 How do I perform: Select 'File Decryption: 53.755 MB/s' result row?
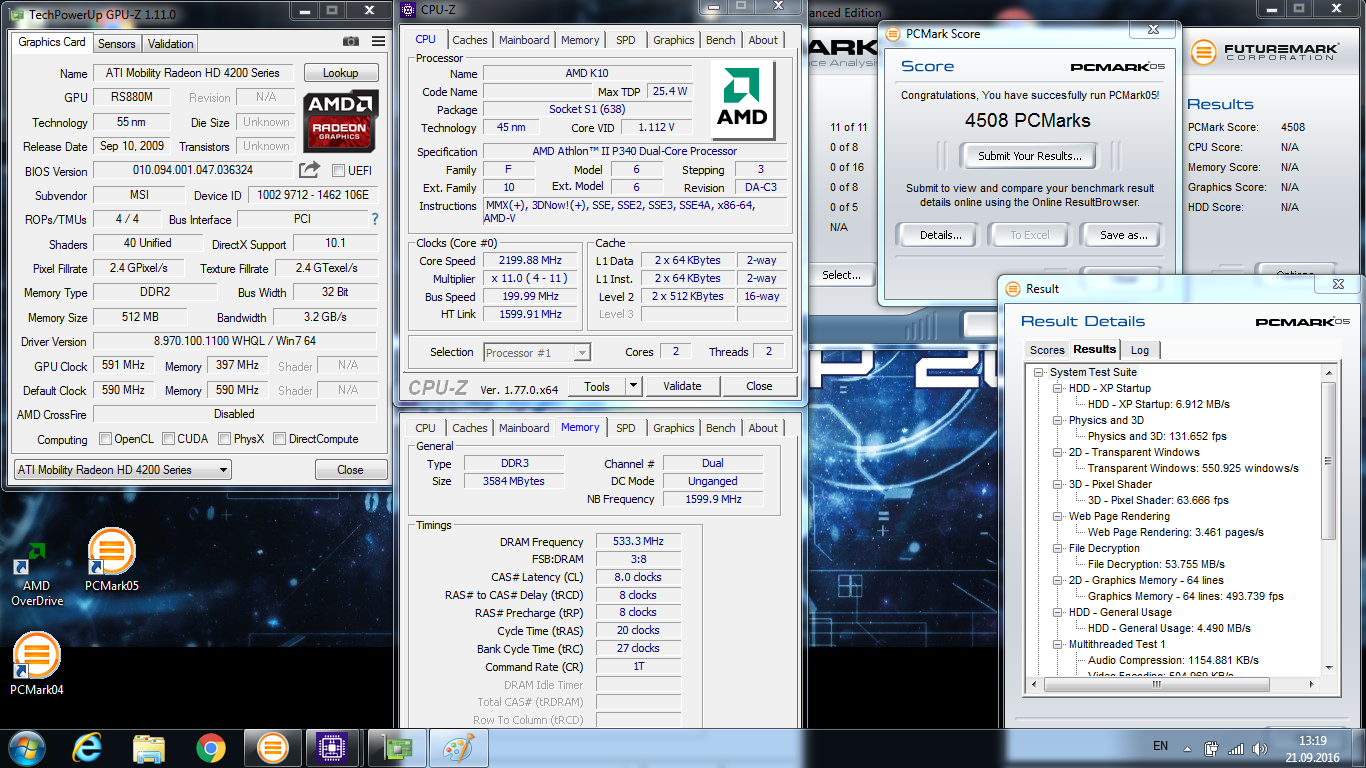point(1156,564)
